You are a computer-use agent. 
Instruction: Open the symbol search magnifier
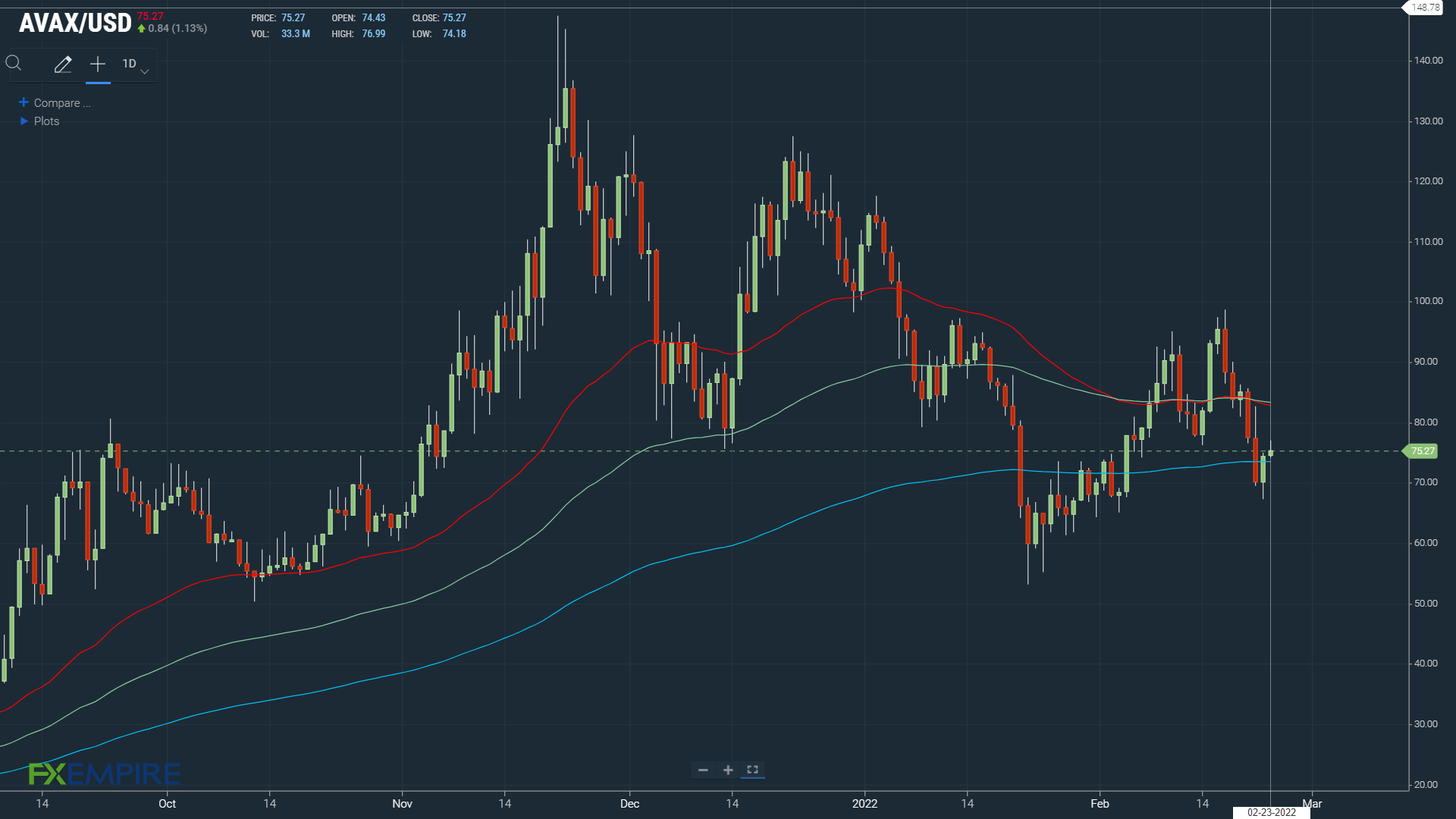coord(14,64)
